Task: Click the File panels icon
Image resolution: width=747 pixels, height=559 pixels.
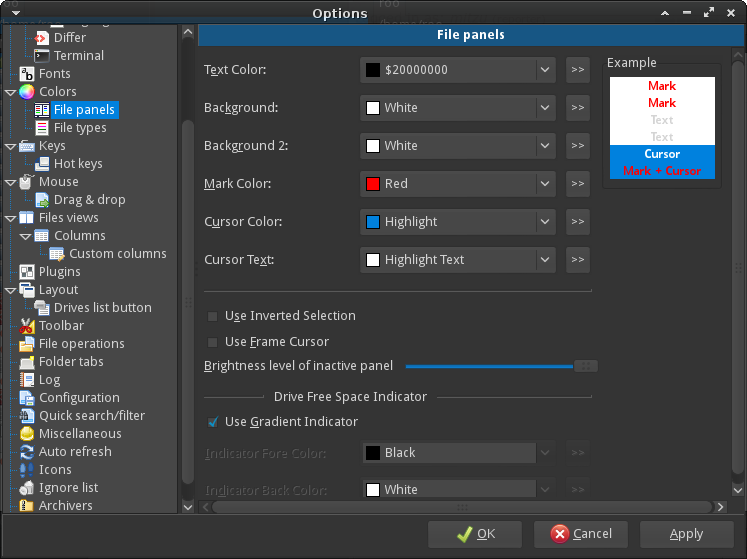Action: pos(41,110)
